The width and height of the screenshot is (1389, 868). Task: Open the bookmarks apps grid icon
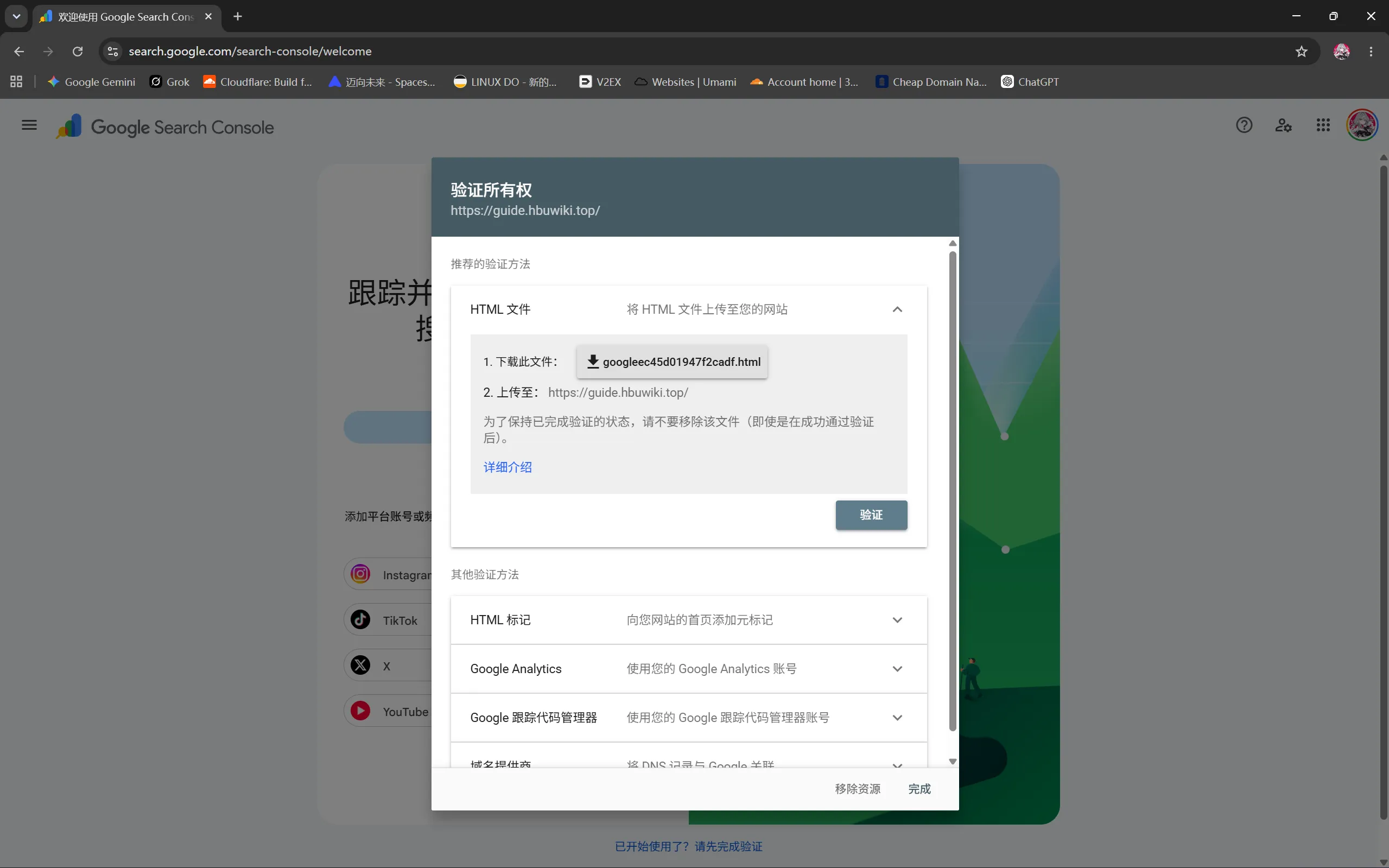click(x=16, y=81)
